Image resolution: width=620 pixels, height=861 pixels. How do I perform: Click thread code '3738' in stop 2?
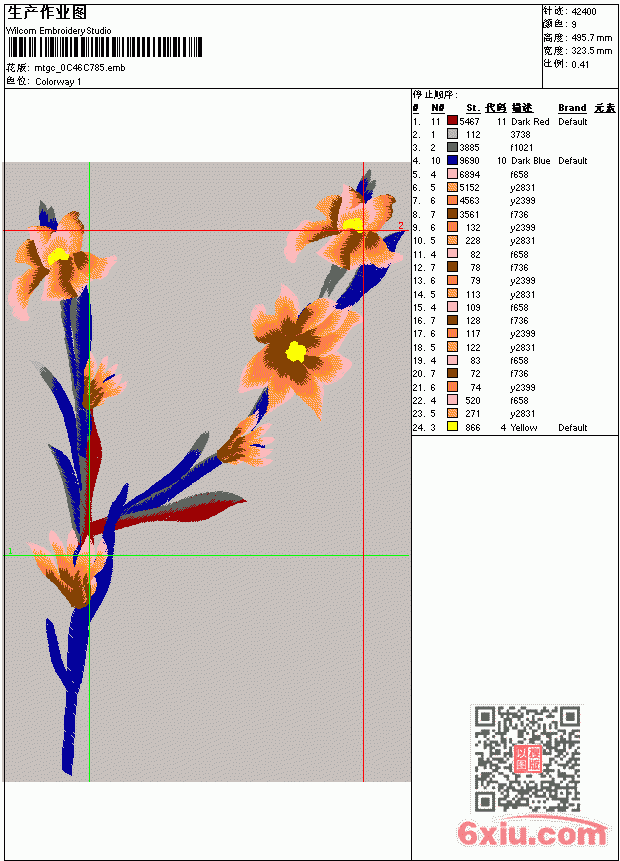tap(520, 135)
